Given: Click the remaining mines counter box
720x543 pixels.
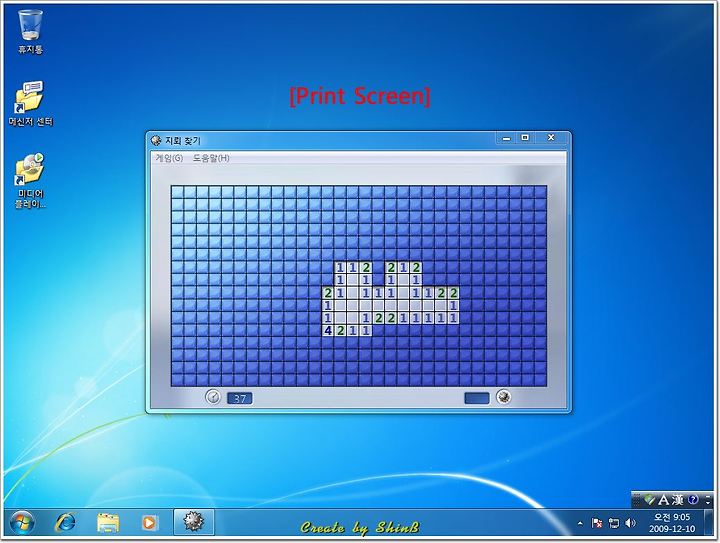Looking at the screenshot, I should point(477,398).
